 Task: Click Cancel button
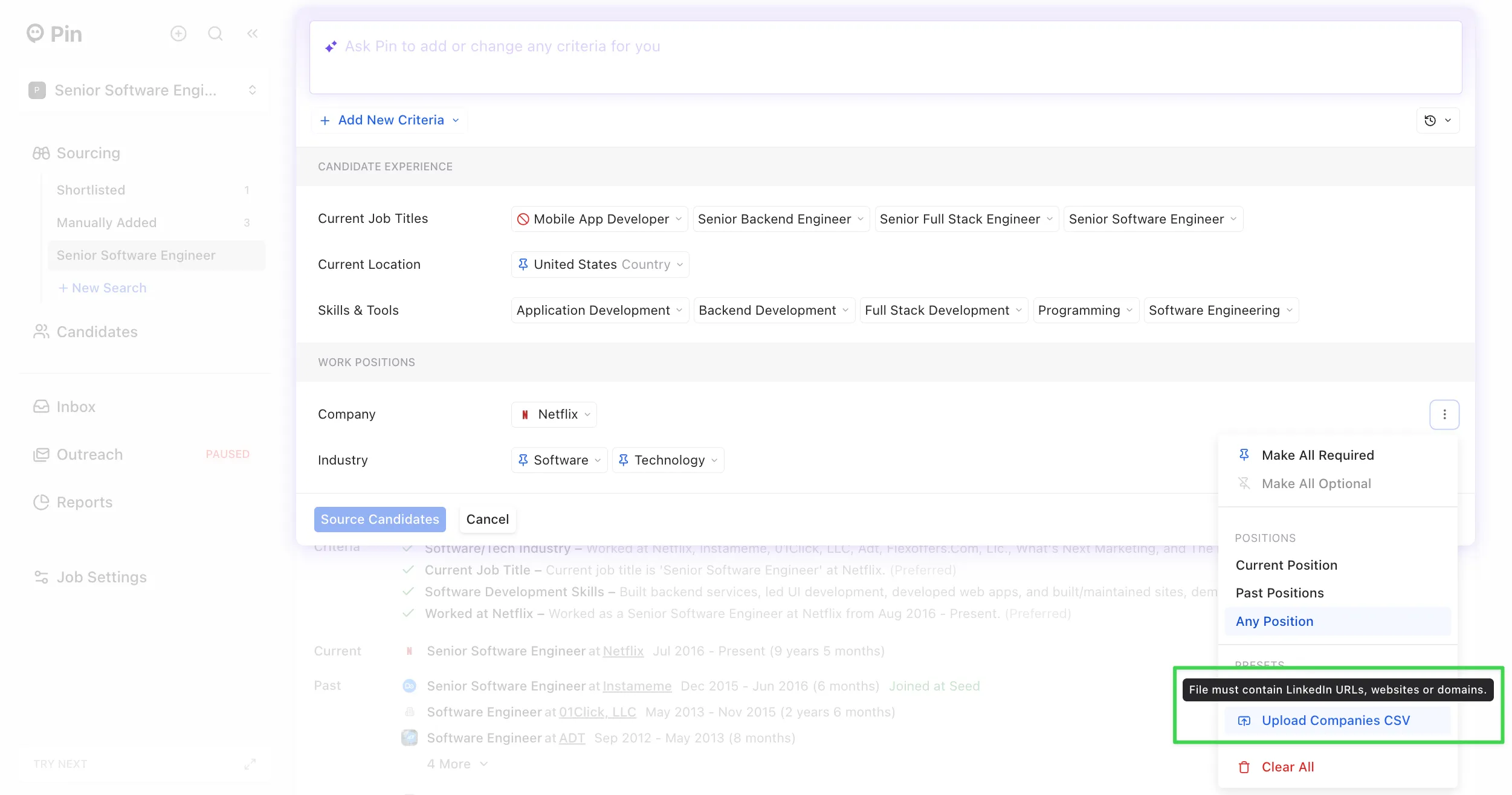pos(488,520)
